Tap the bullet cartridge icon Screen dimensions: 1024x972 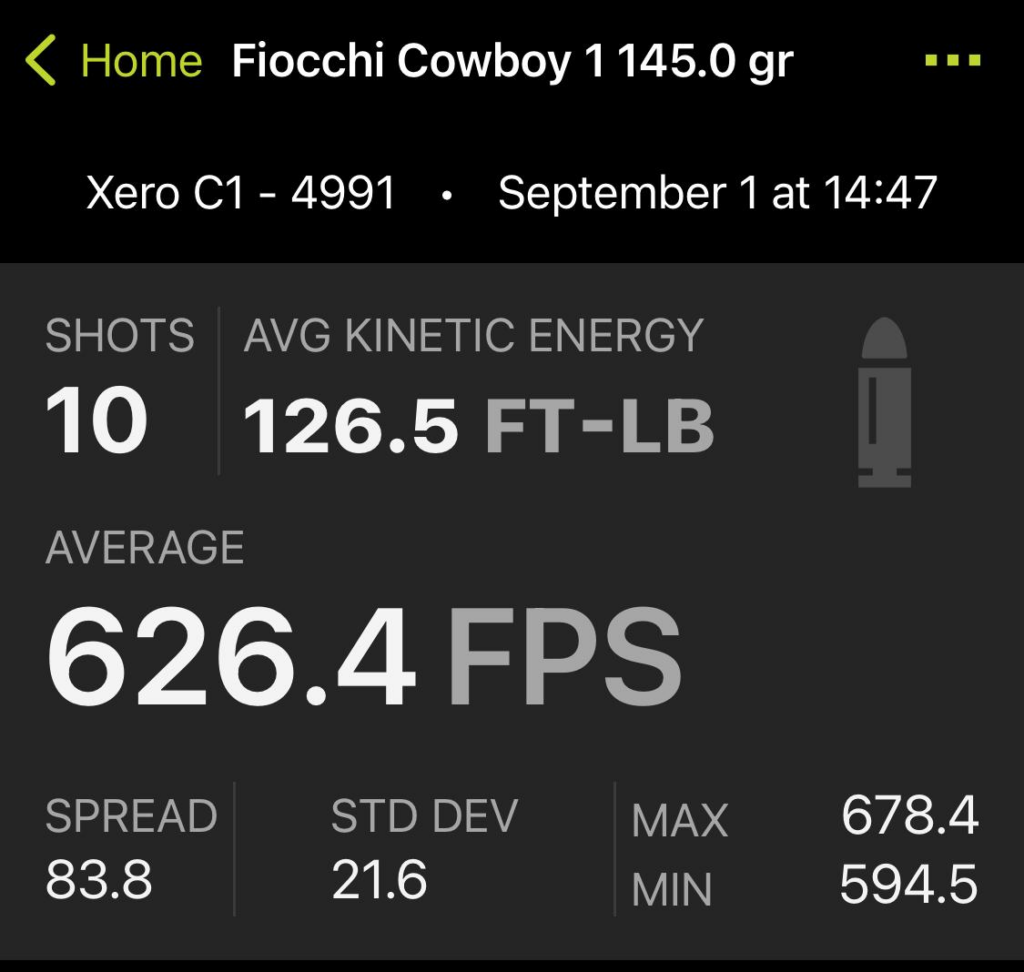tap(884, 403)
